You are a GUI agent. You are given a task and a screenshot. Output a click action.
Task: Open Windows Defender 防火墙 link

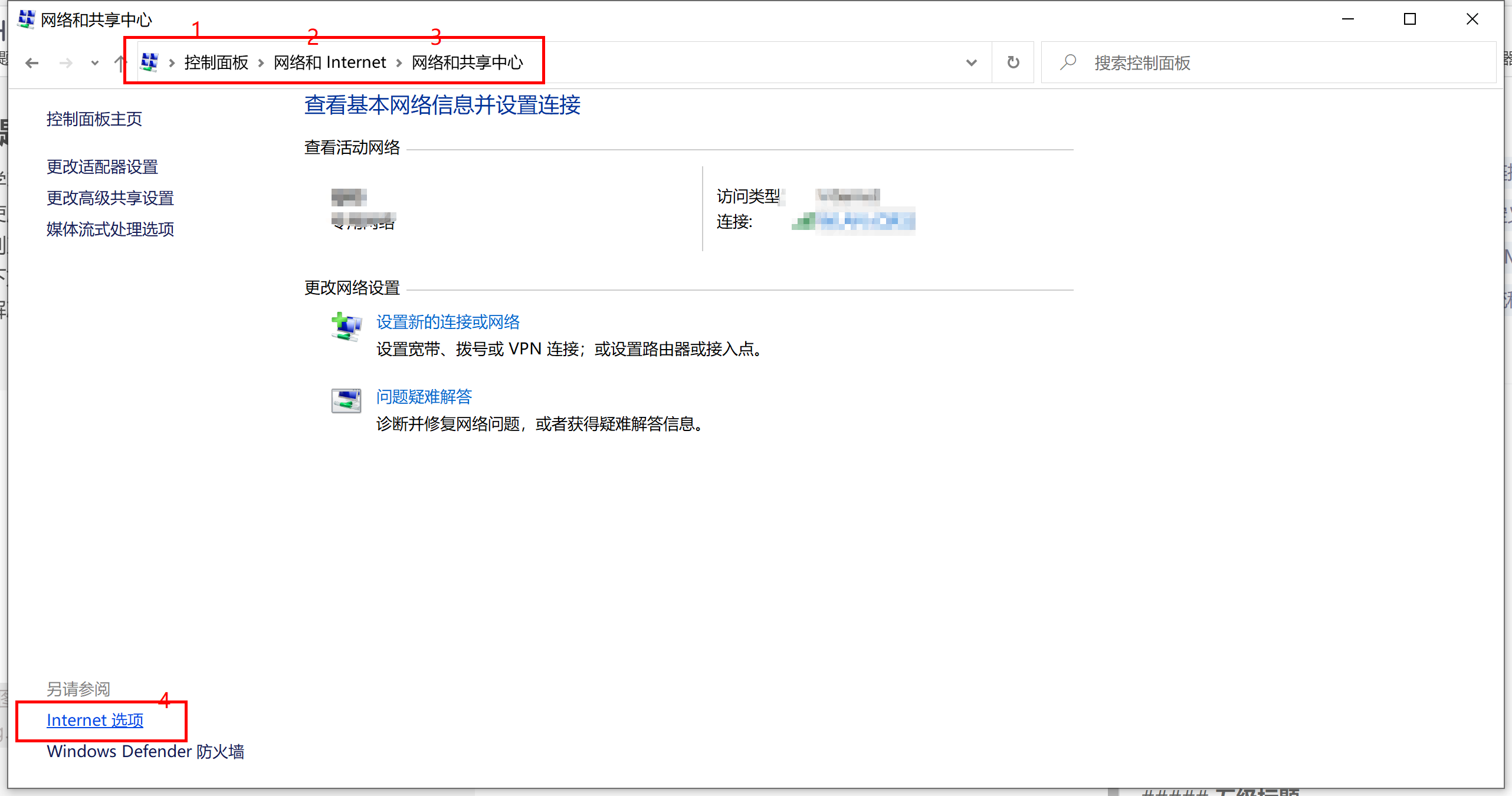[145, 751]
